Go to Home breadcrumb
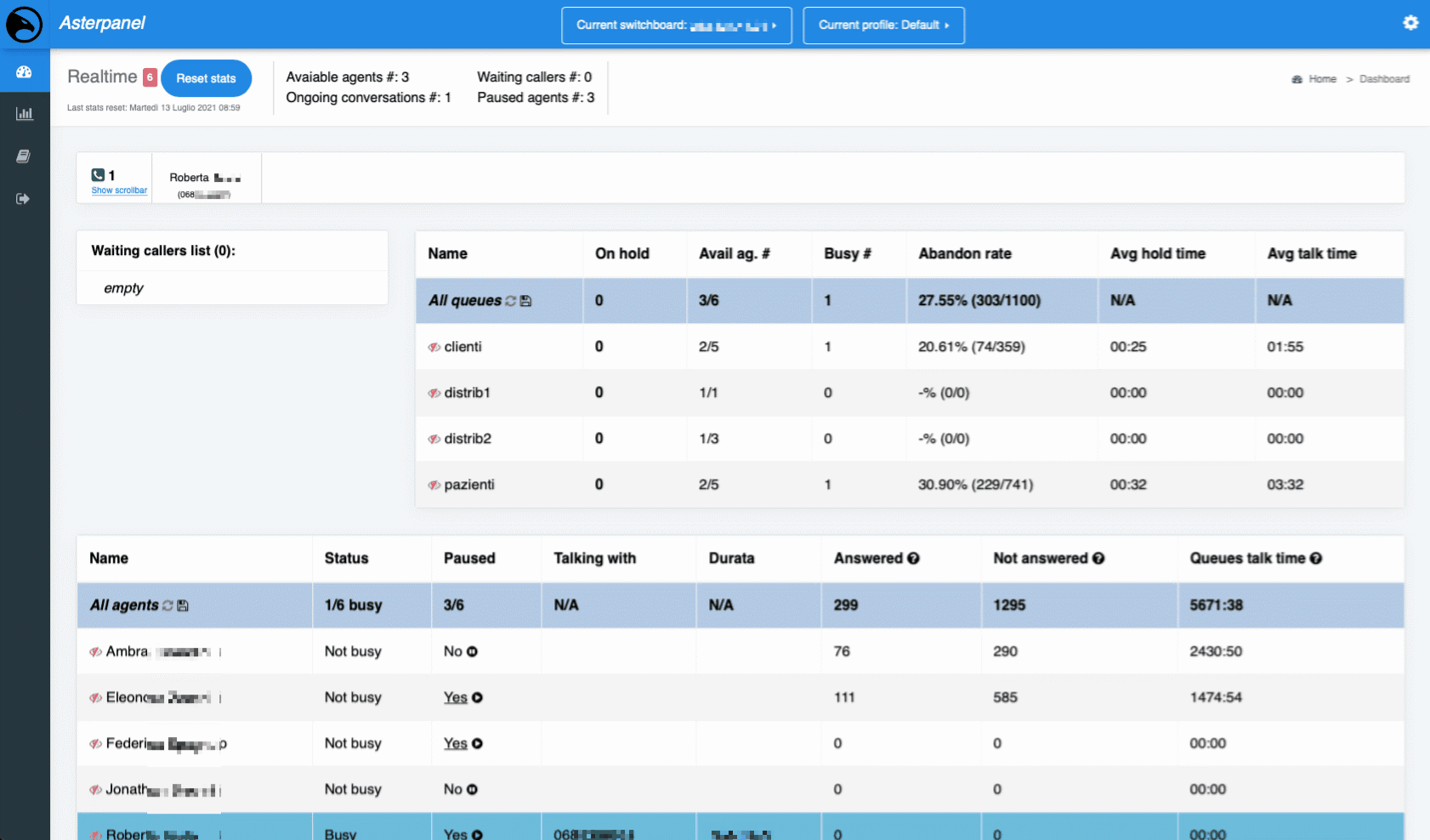The height and width of the screenshot is (840, 1430). 1322,79
